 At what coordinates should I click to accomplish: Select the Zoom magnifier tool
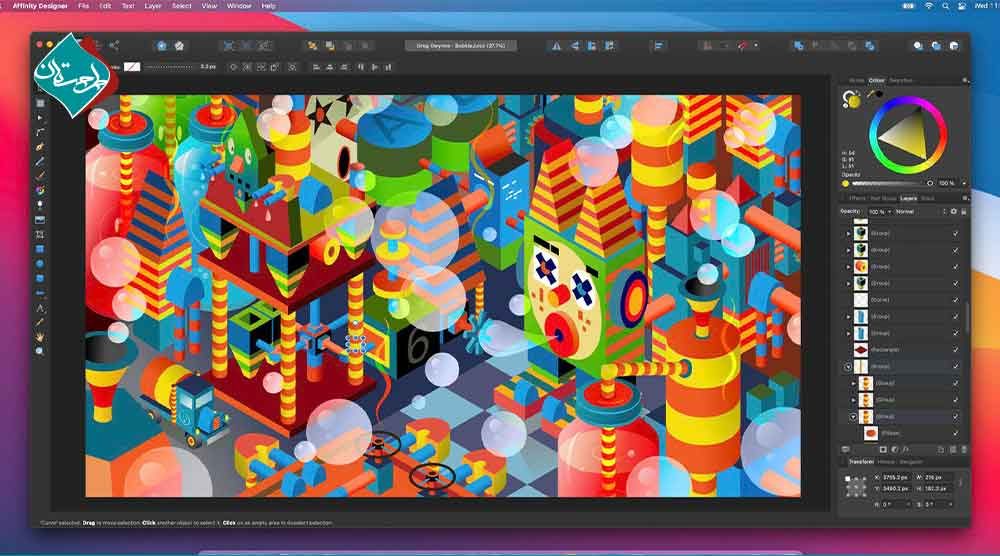(40, 351)
